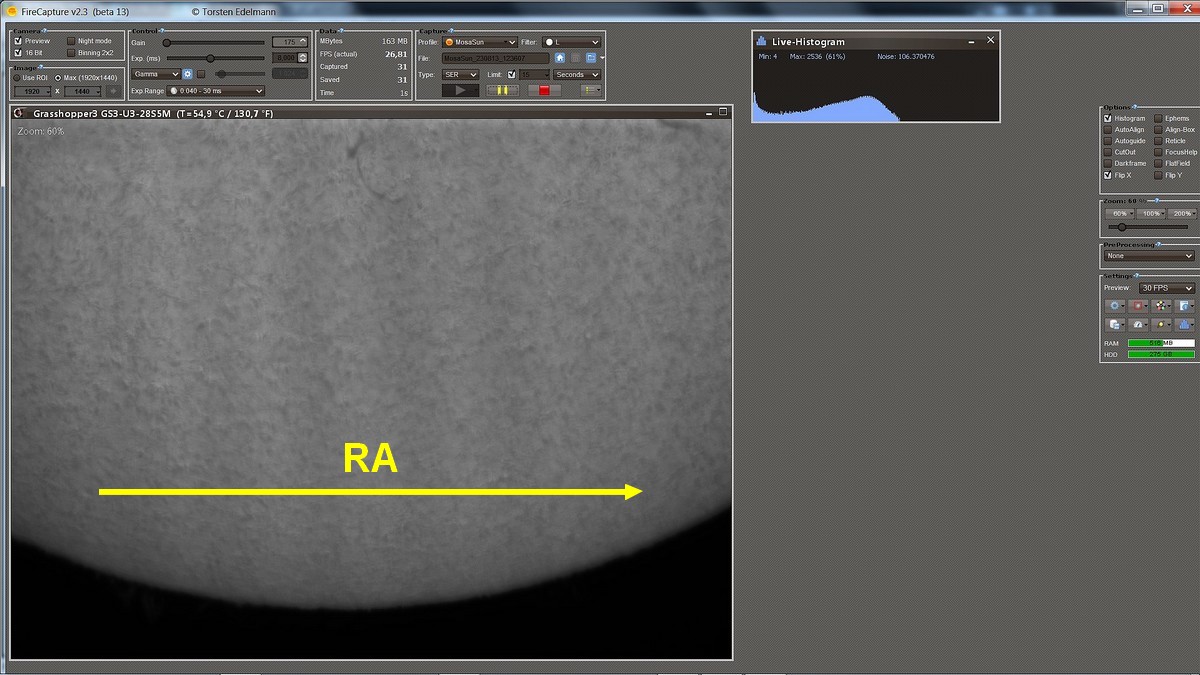The height and width of the screenshot is (675, 1200).
Task: Stop recording with the red stop button
Action: click(544, 90)
